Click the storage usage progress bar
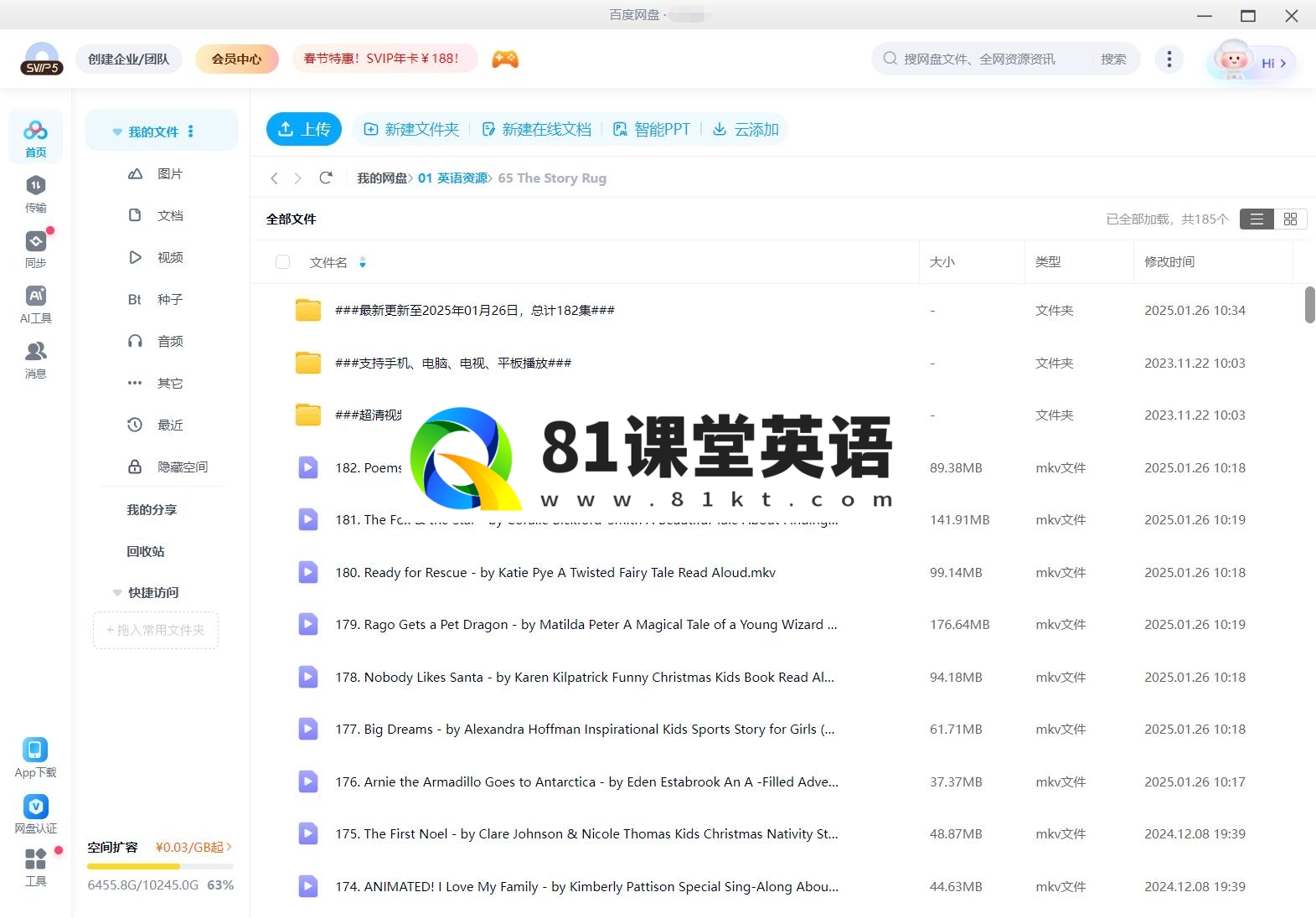This screenshot has height=918, width=1316. coord(160,866)
